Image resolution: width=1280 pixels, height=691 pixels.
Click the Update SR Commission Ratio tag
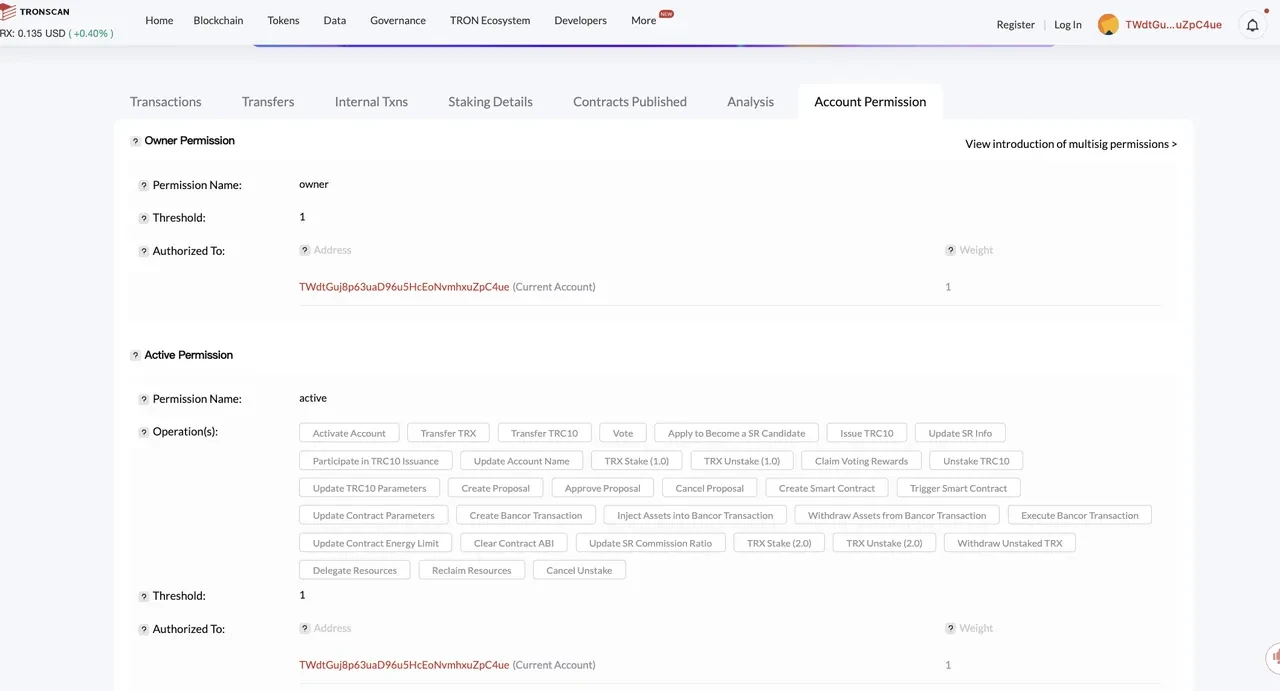coord(651,543)
